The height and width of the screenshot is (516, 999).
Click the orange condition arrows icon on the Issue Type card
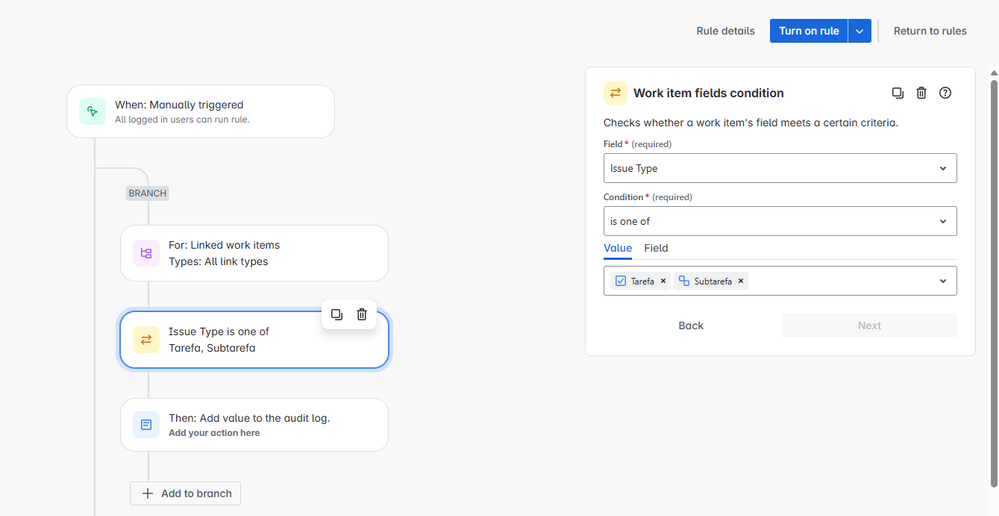point(146,340)
